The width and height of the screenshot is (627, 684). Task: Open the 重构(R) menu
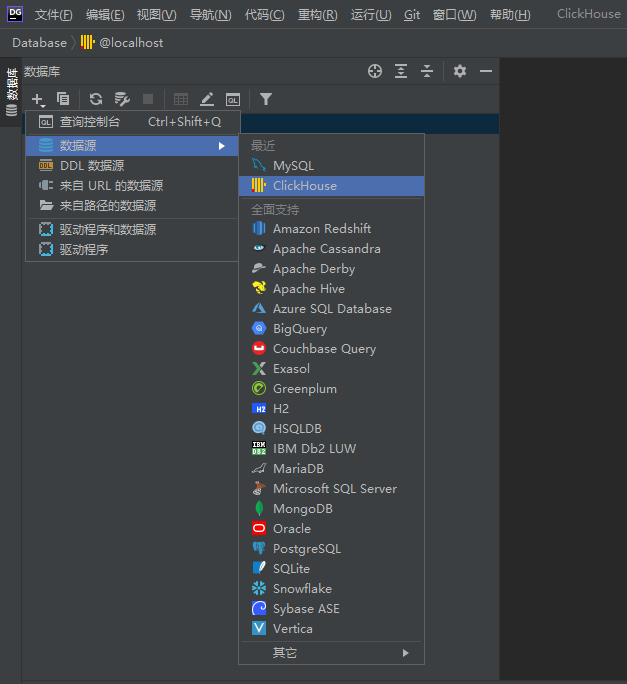[x=318, y=15]
